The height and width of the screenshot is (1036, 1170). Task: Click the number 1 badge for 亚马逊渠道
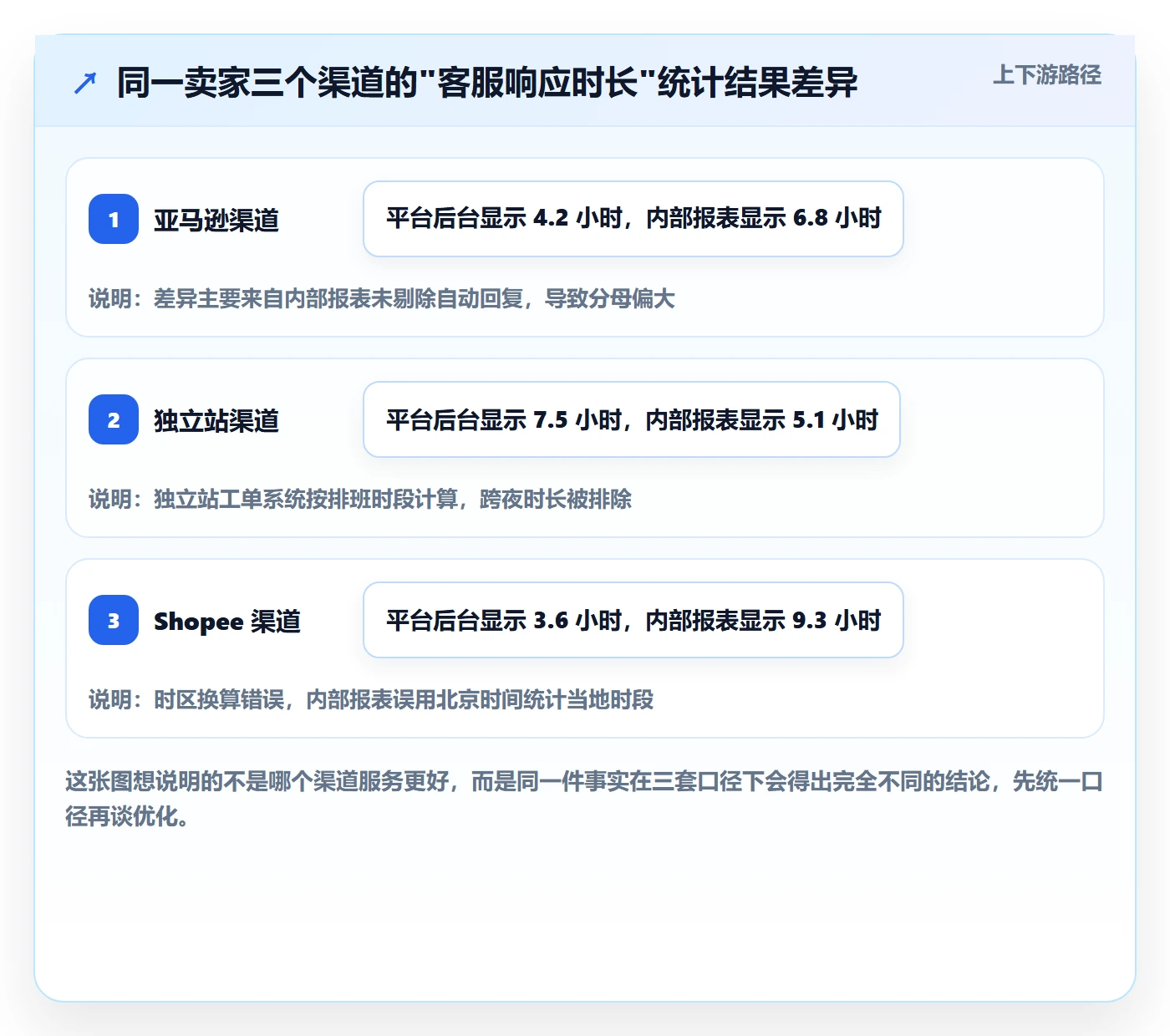click(x=114, y=219)
